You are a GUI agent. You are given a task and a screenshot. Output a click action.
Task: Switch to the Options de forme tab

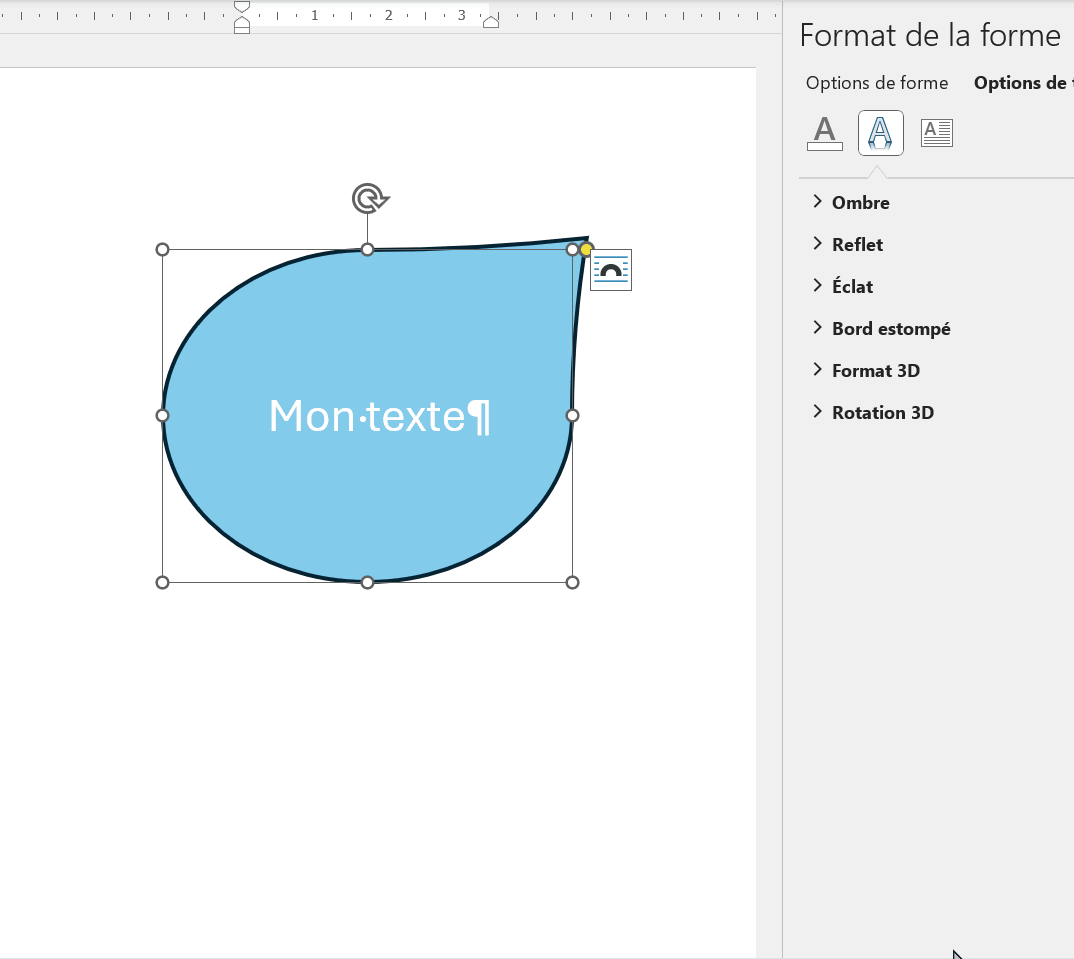(x=877, y=83)
